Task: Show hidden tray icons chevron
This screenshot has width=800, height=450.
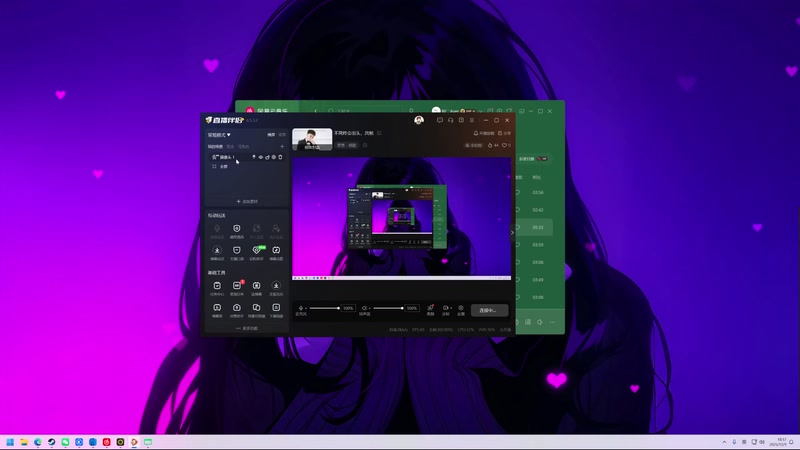Action: point(724,442)
